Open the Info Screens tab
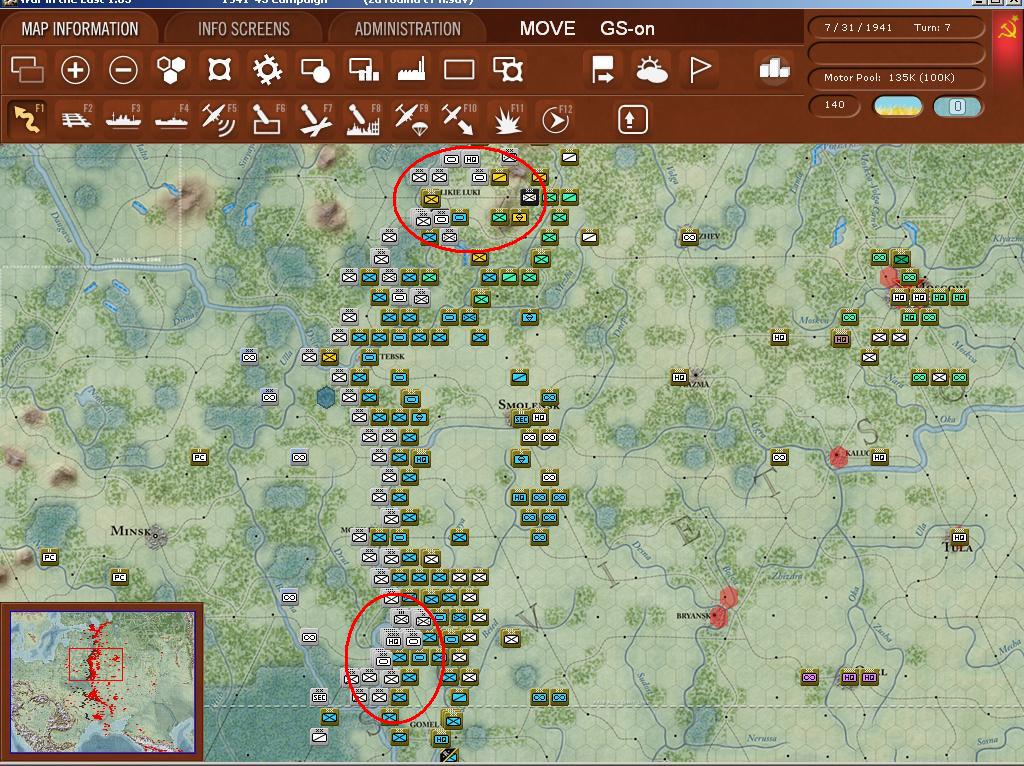1024x766 pixels. (244, 29)
